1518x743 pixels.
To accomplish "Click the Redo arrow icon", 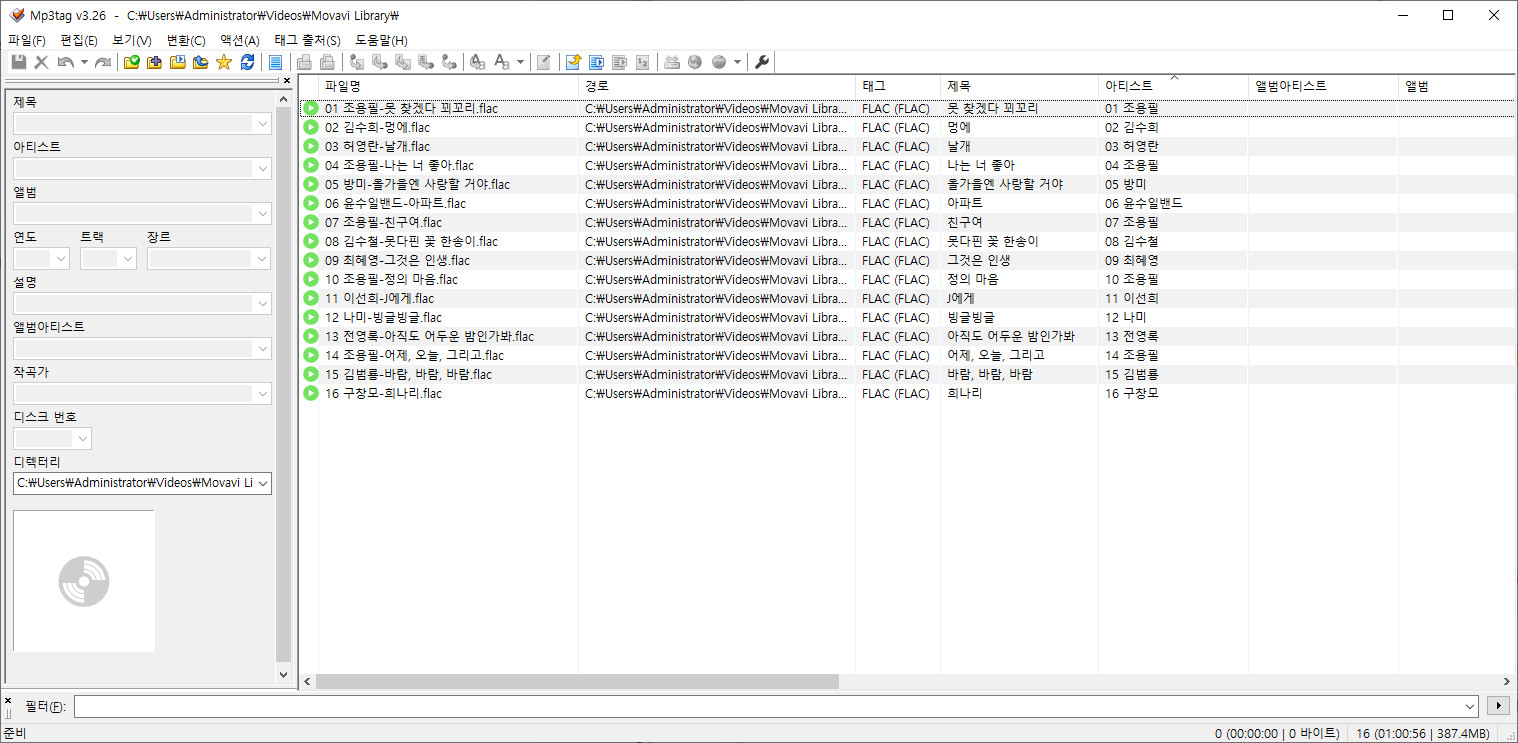I will (x=103, y=62).
